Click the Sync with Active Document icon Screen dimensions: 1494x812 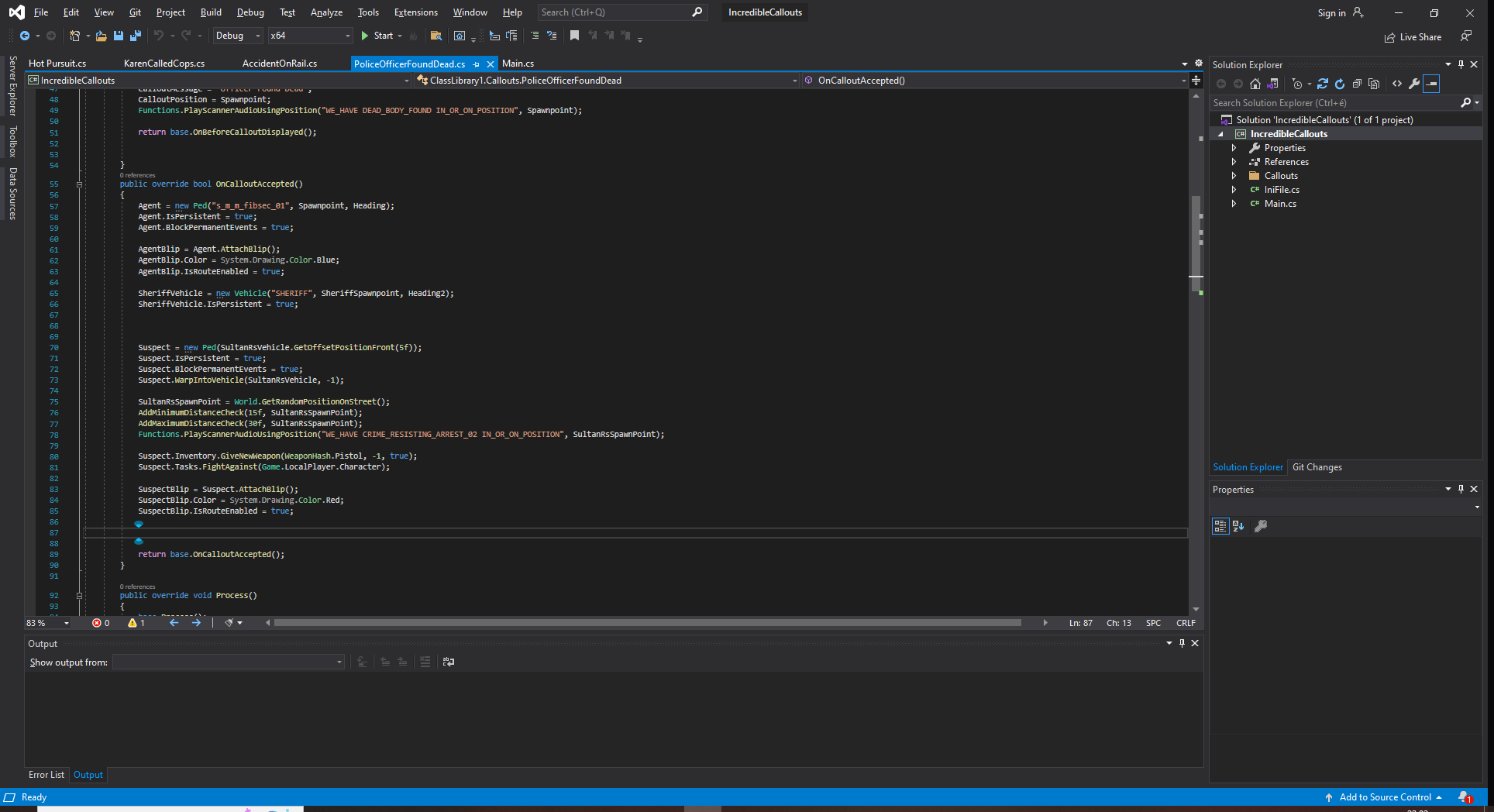pos(1323,84)
